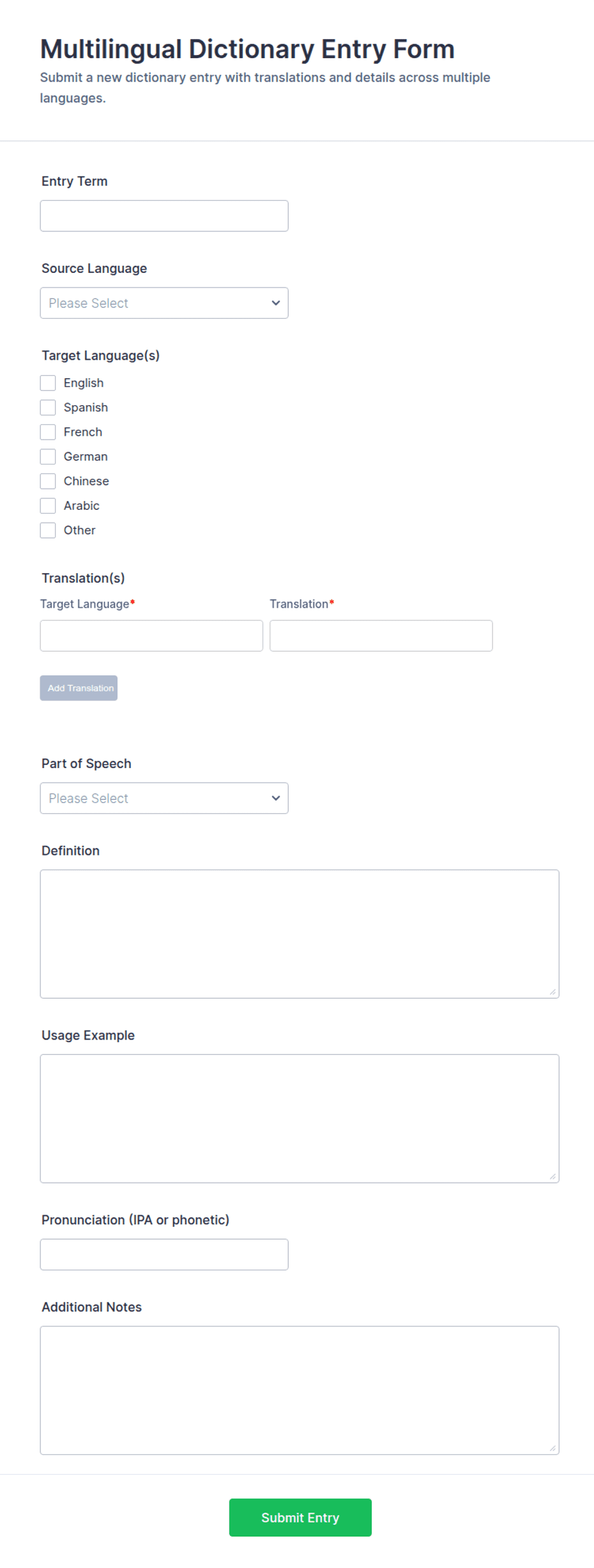Click the Source Language dropdown chevron arrow

[276, 303]
